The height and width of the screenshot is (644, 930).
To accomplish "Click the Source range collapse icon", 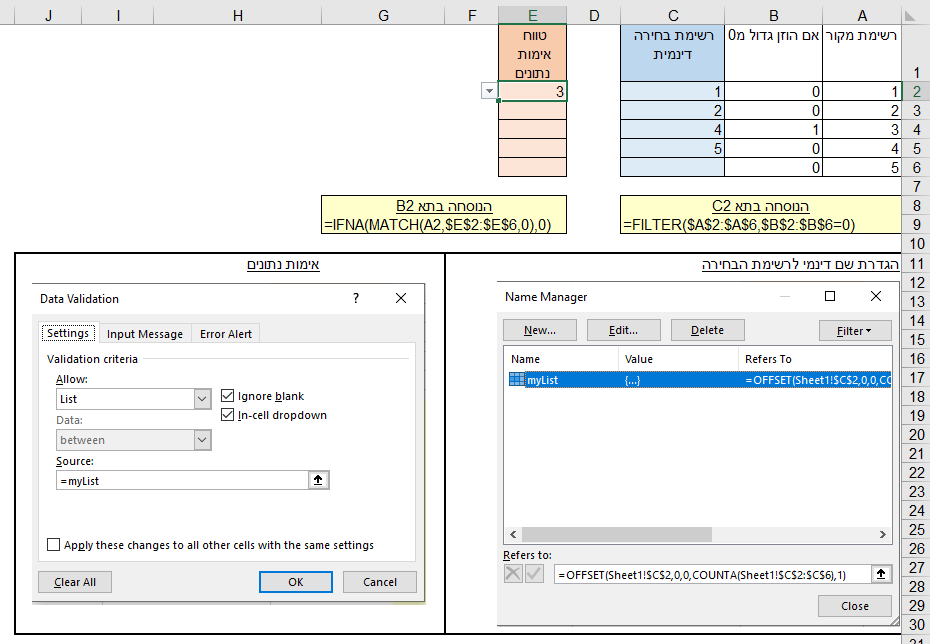I will (318, 480).
